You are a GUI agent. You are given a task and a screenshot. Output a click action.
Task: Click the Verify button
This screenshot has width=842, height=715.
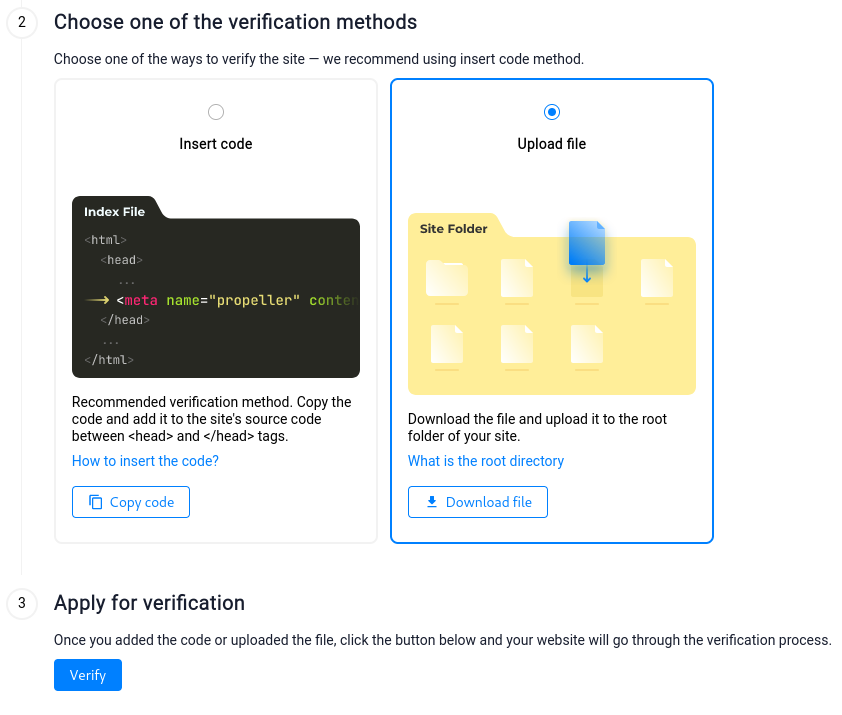pos(88,675)
